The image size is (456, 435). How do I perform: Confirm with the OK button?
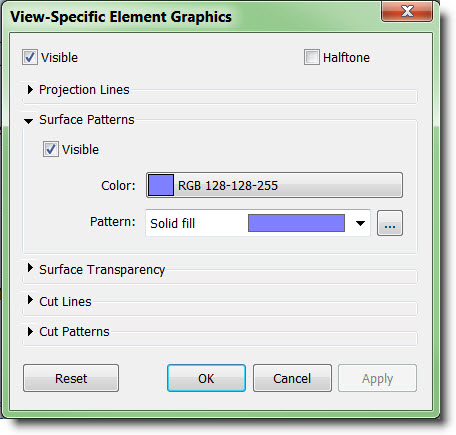(x=206, y=378)
